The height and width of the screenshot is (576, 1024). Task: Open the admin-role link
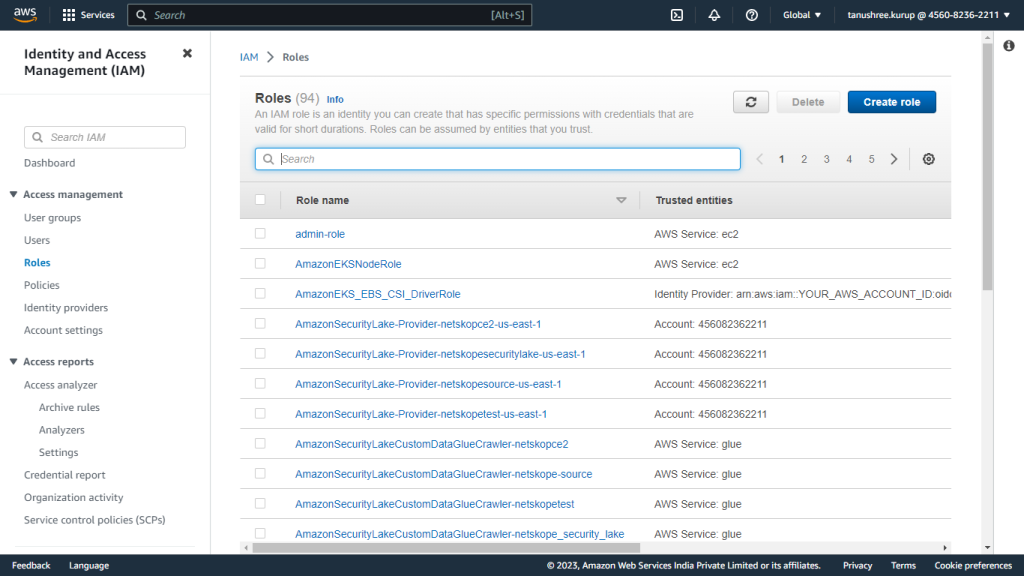point(320,234)
